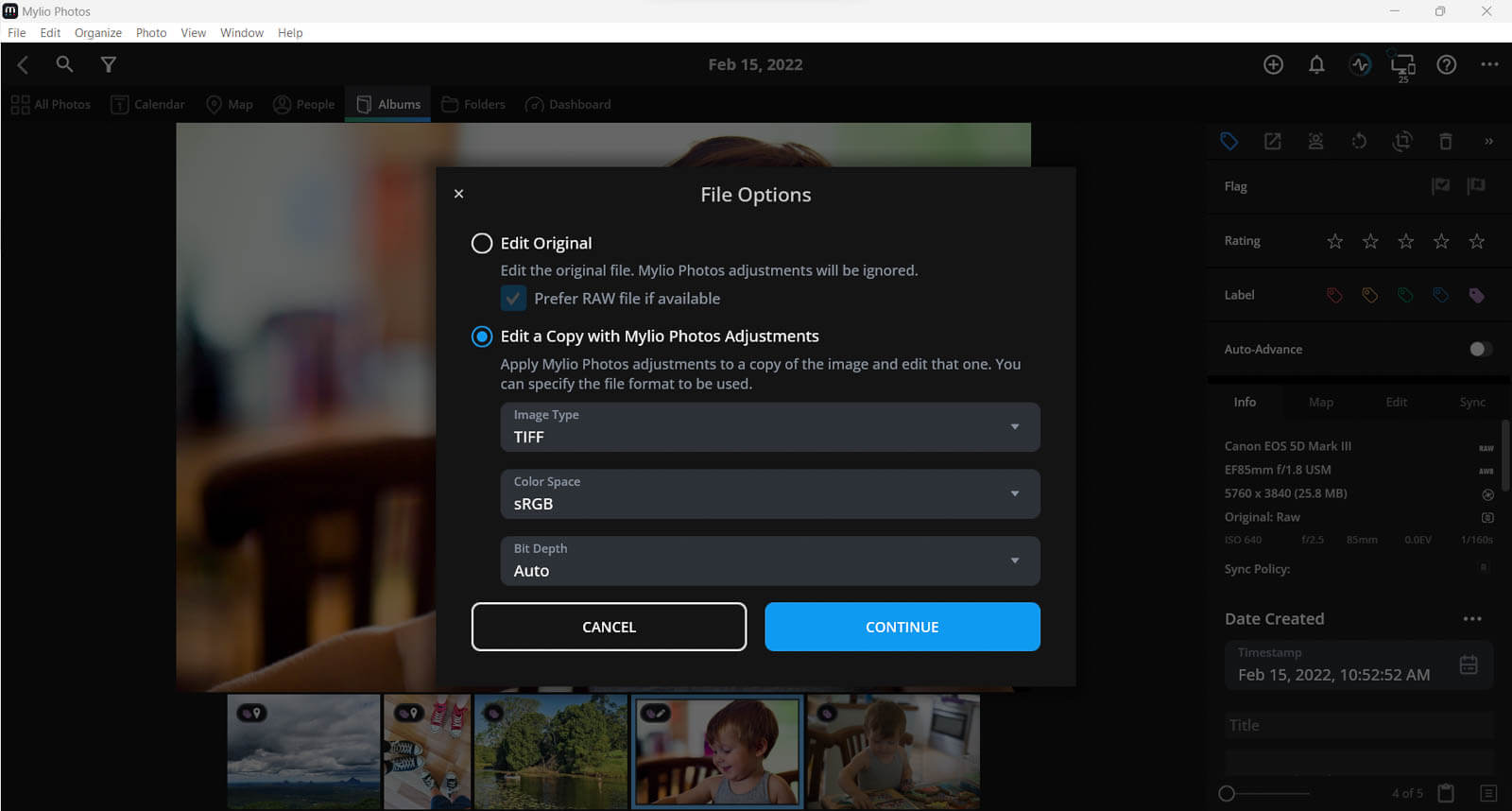
Task: Open the Bit Depth dropdown
Action: click(x=769, y=561)
